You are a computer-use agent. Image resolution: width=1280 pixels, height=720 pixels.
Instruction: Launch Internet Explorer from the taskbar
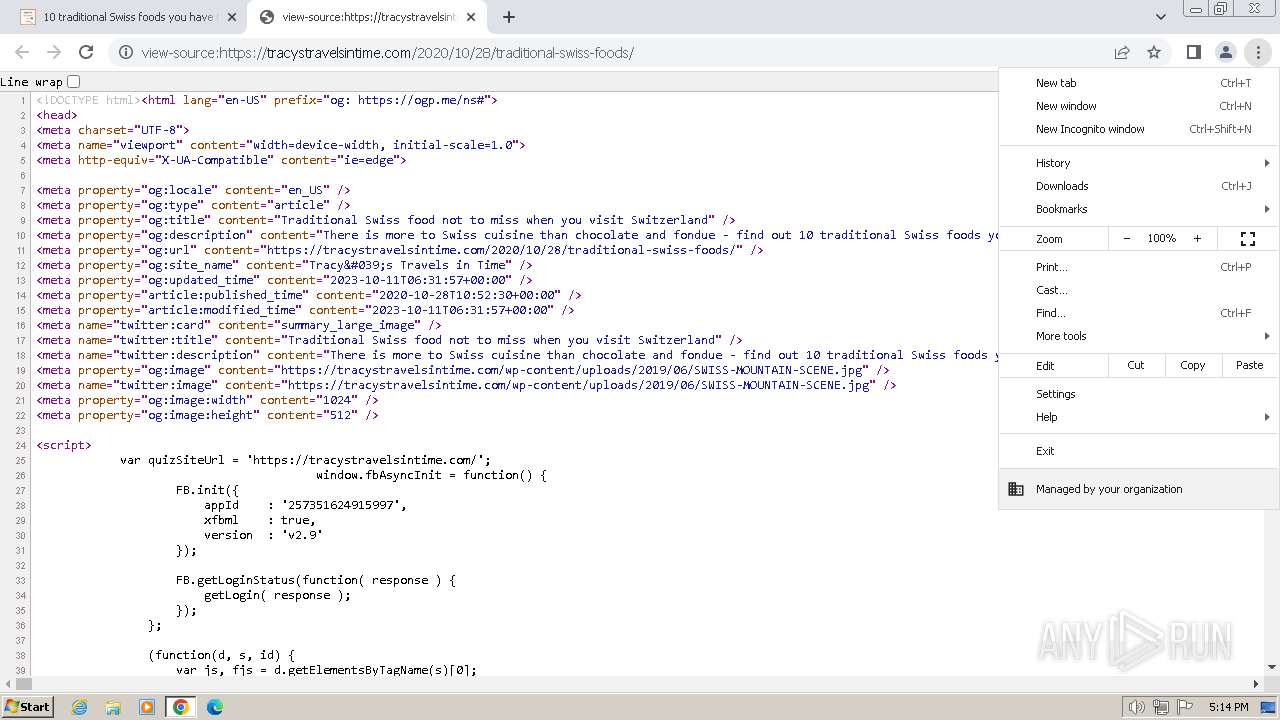(x=80, y=707)
